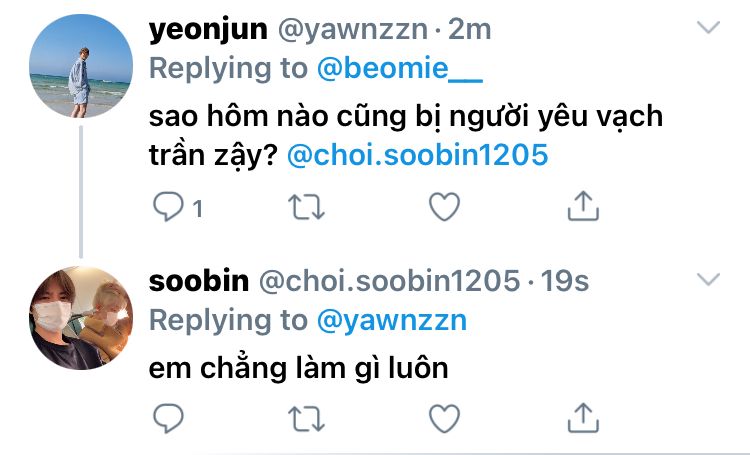View soobin's masked profile picture
This screenshot has height=455, width=750.
[x=81, y=318]
